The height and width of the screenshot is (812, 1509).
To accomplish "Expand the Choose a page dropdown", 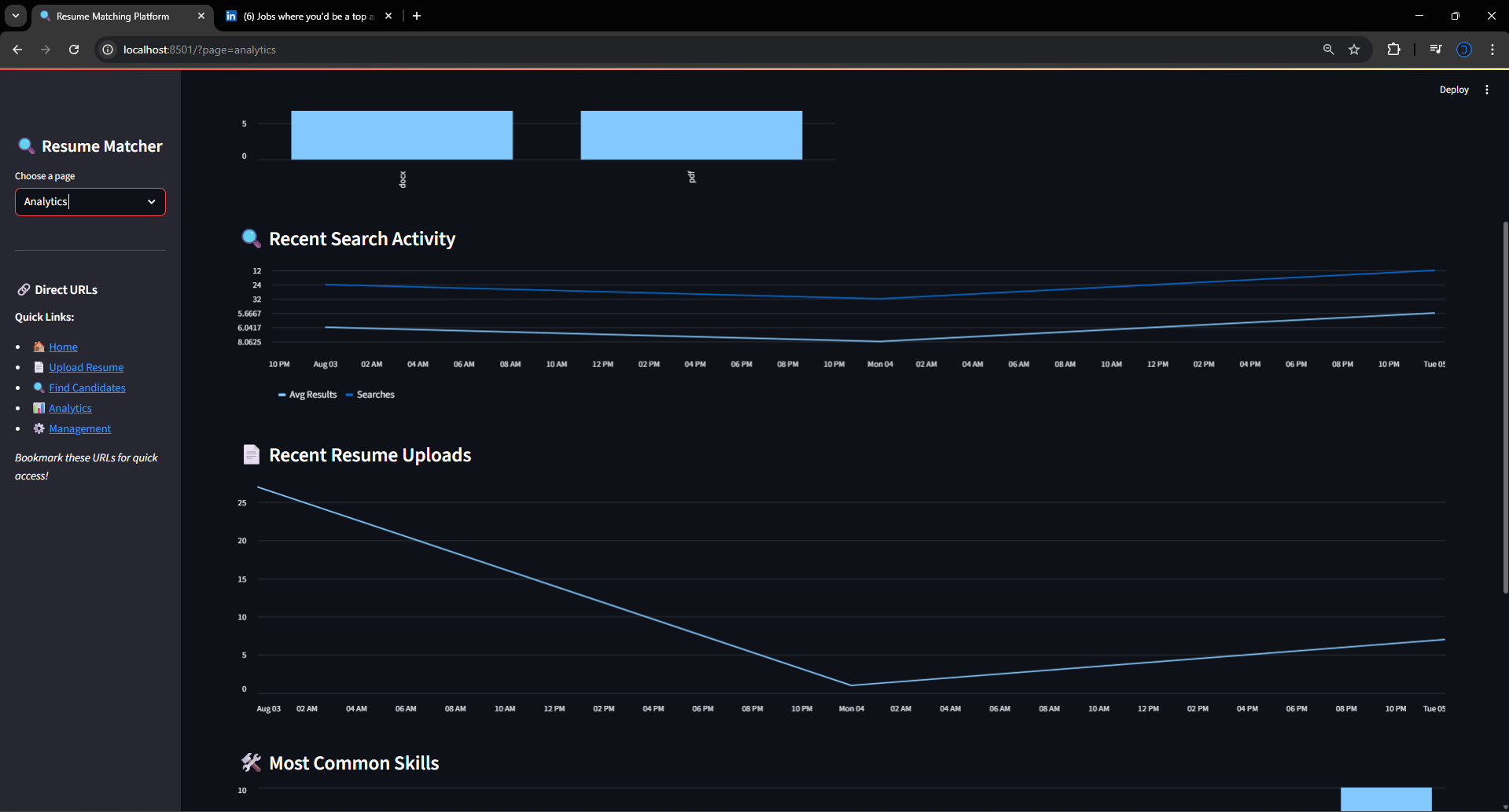I will click(x=90, y=202).
